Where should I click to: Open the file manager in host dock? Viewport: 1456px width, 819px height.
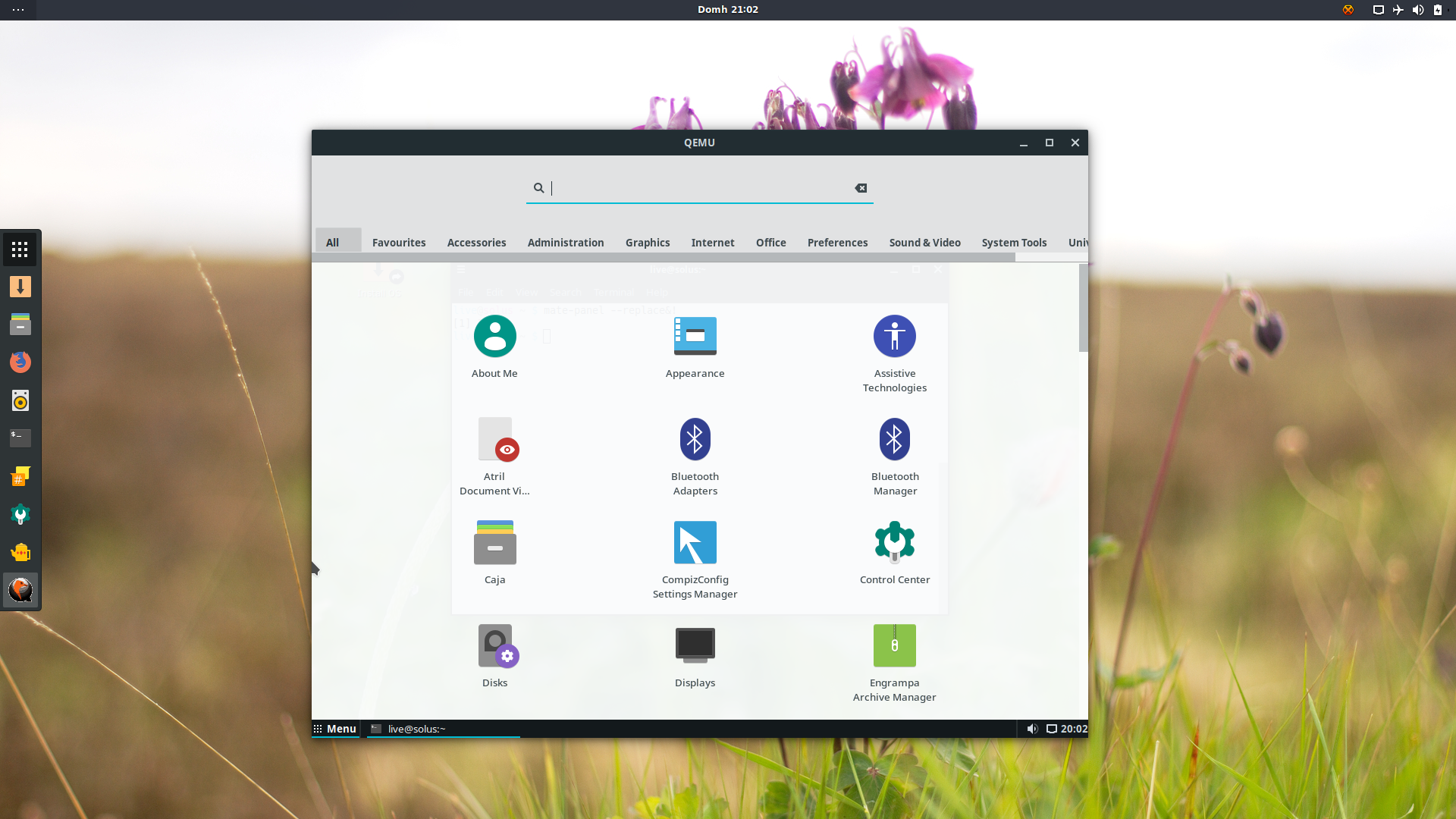pos(20,324)
